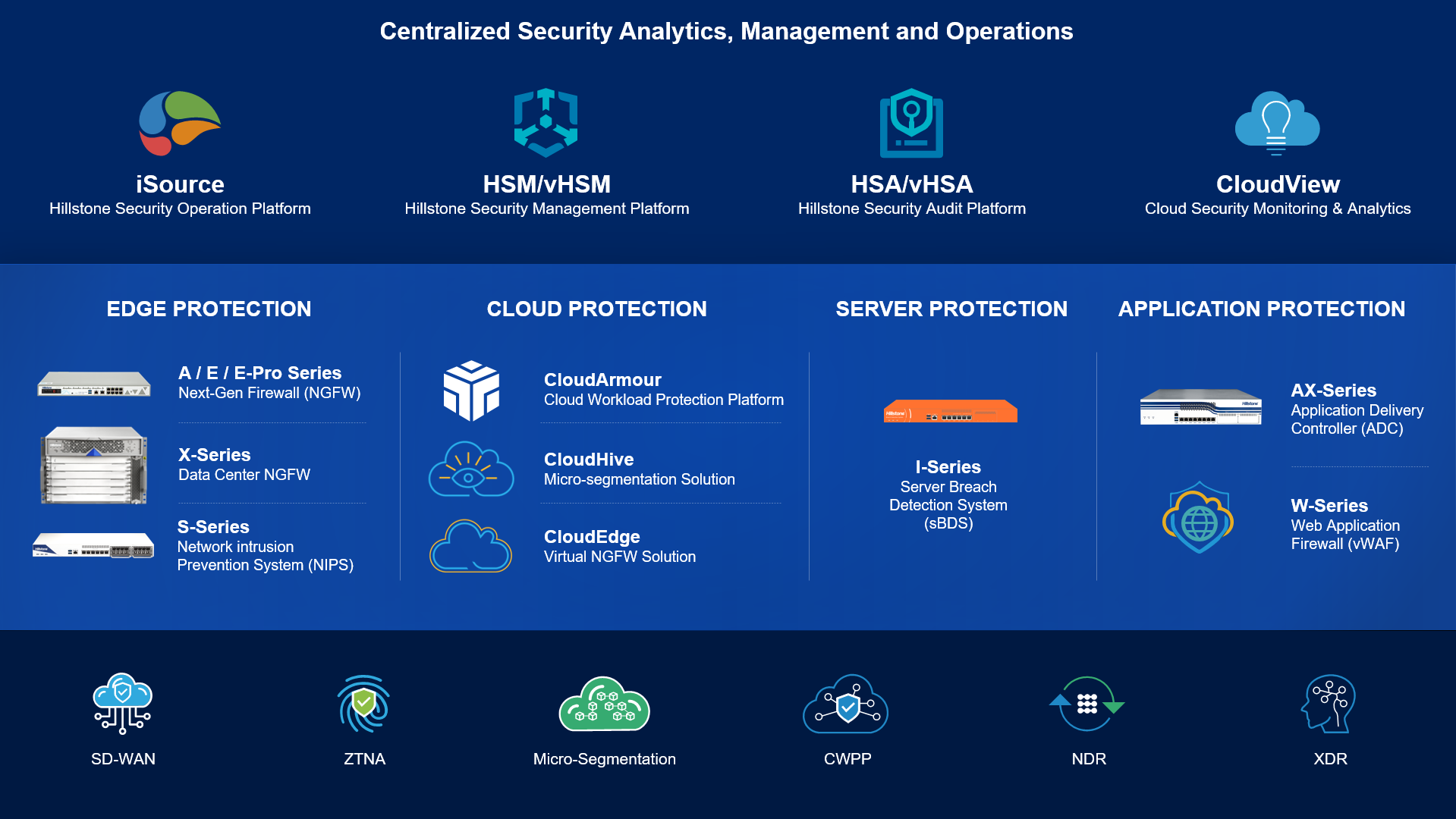
Task: Click the Micro-Segmentation label
Action: tap(605, 759)
